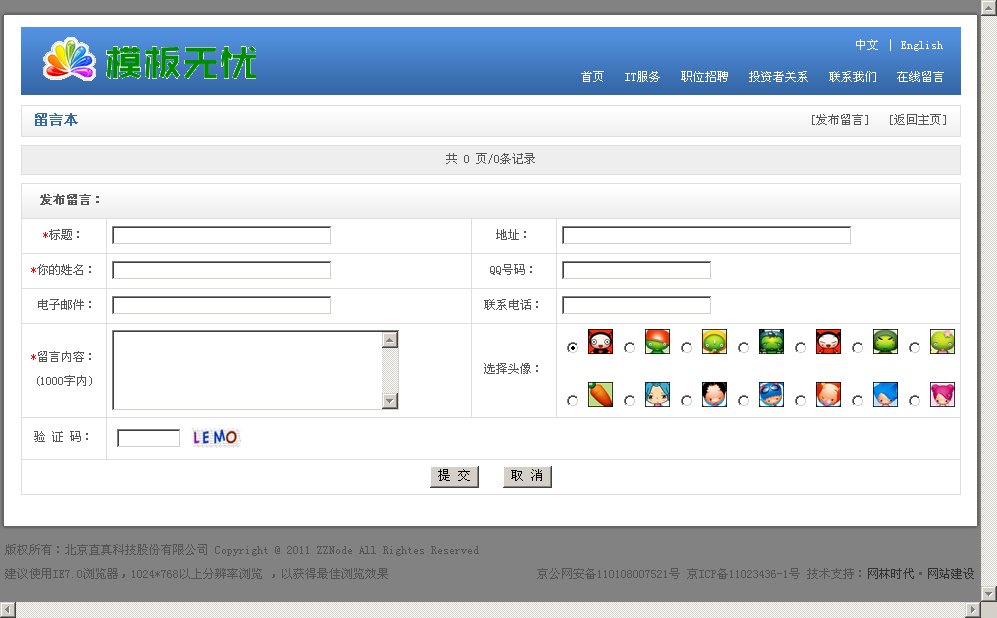Screen dimensions: 997x618
Task: Click the green avatar with pink flower
Action: click(942, 342)
